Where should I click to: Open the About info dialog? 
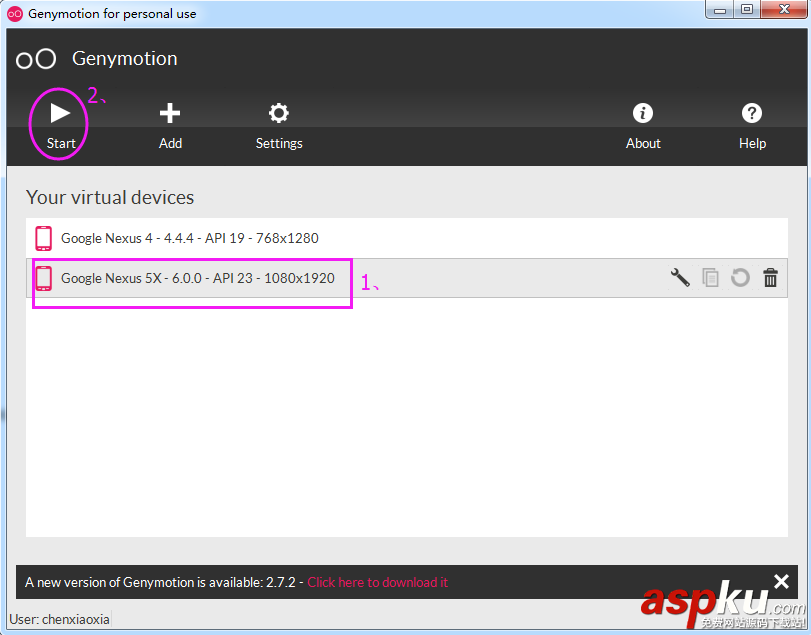point(643,125)
